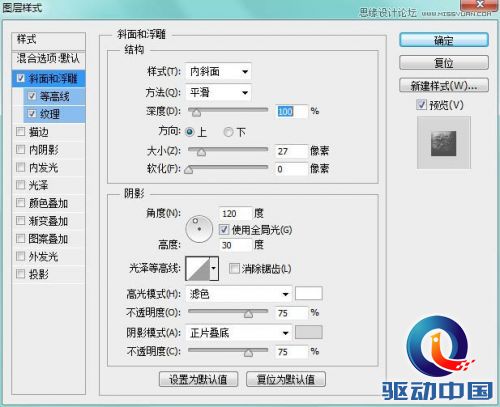This screenshot has height=407, width=500.
Task: Click the 复位 button
Action: [x=444, y=63]
